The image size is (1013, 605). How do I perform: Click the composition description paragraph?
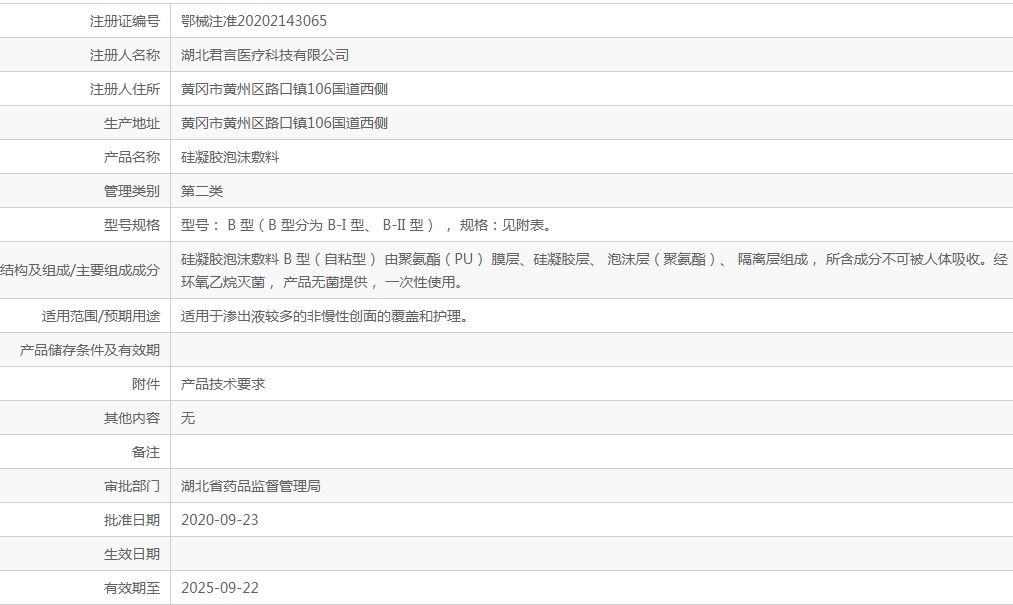594,270
